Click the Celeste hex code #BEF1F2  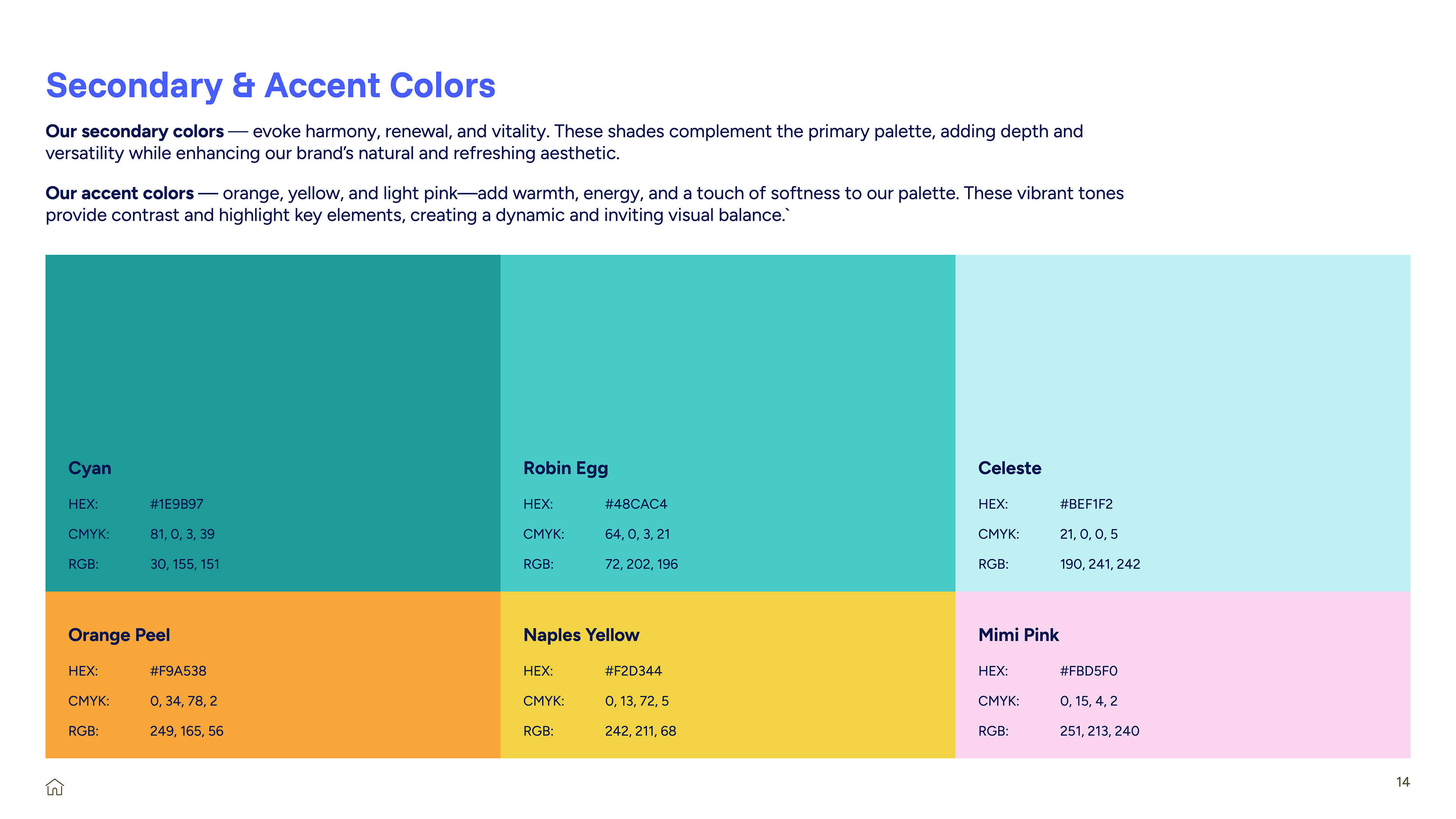[x=1086, y=504]
